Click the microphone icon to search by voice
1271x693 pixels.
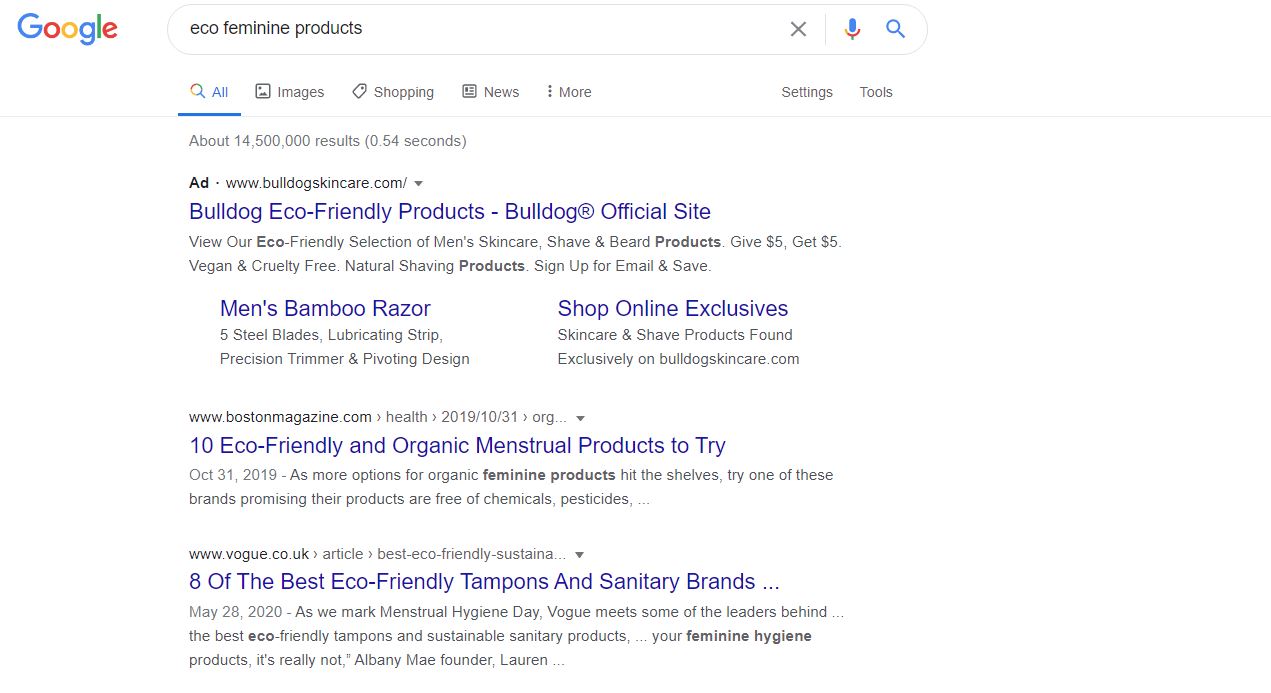click(x=852, y=28)
